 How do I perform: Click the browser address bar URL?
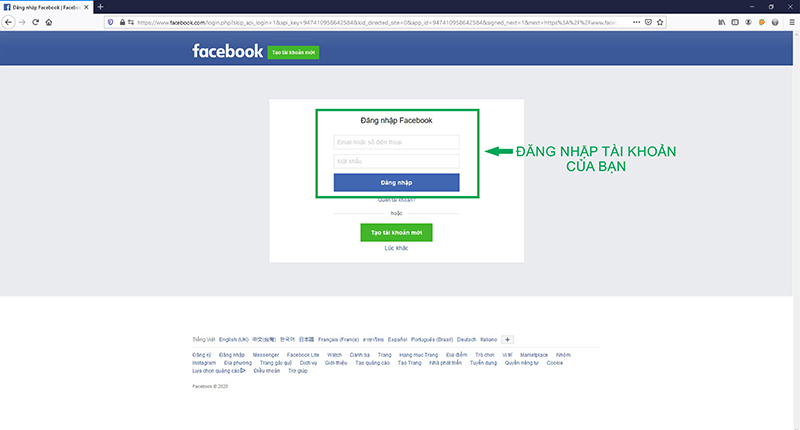tap(378, 22)
